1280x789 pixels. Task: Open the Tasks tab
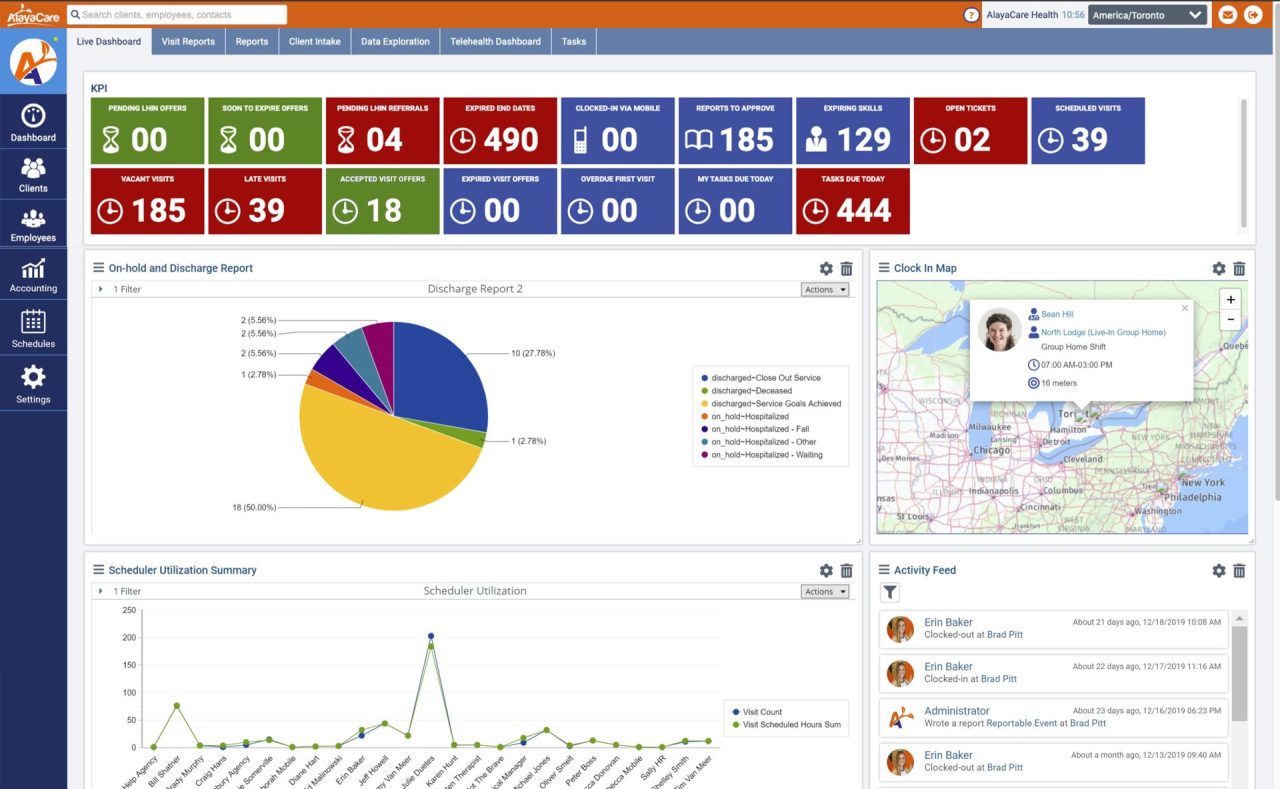pos(574,41)
